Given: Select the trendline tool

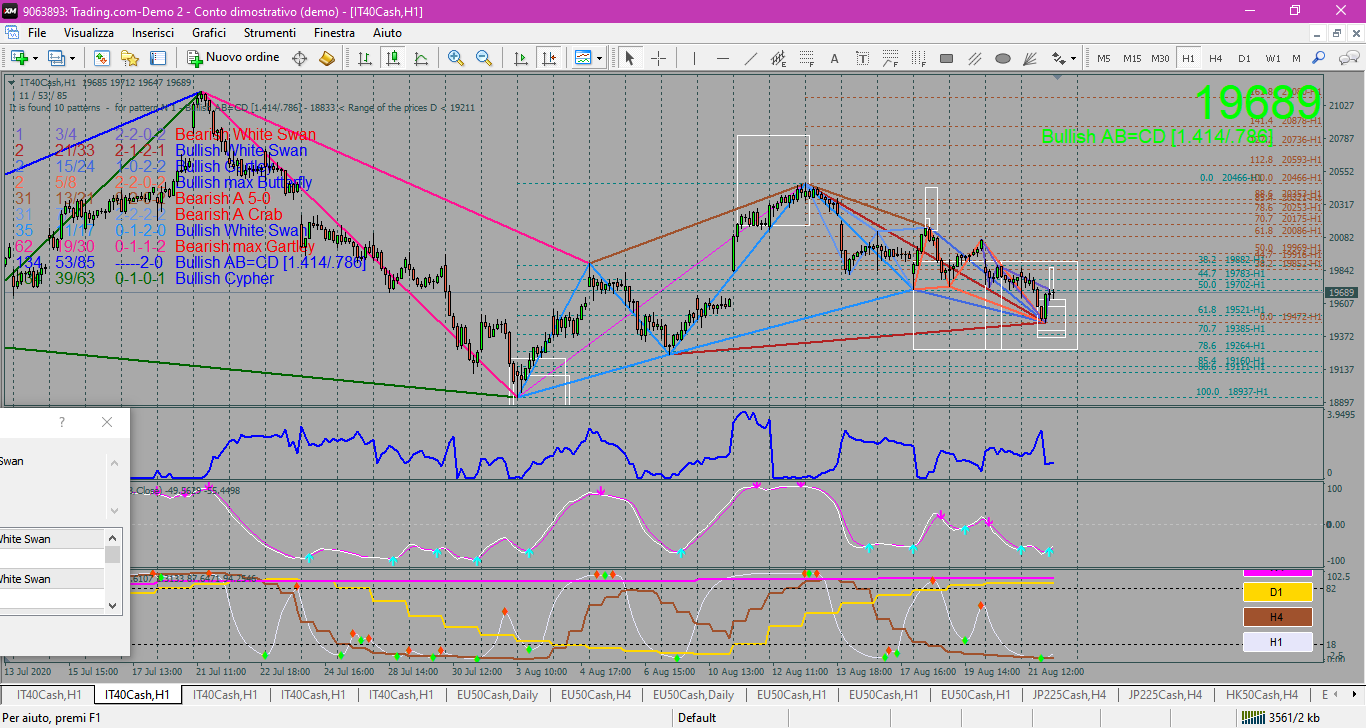Looking at the screenshot, I should tap(750, 58).
